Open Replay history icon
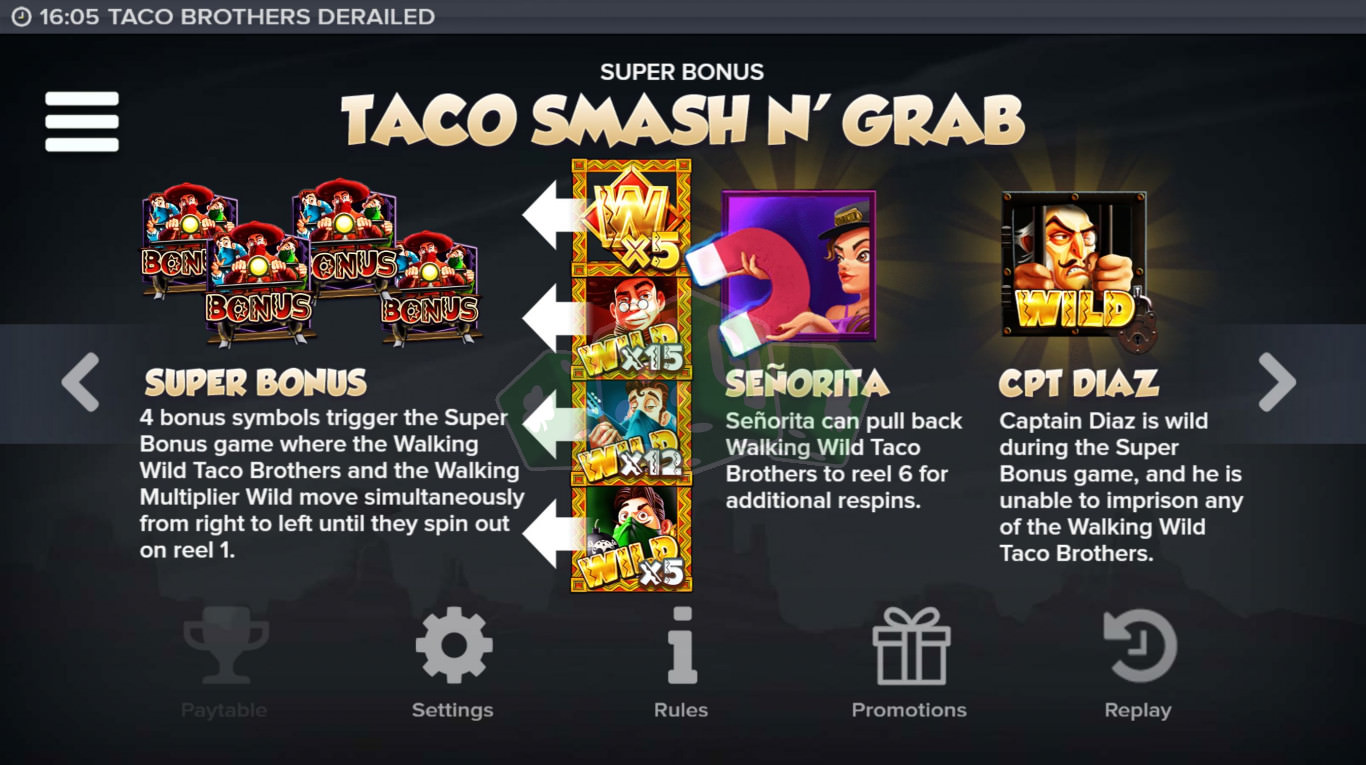This screenshot has height=765, width=1366. tap(1139, 645)
